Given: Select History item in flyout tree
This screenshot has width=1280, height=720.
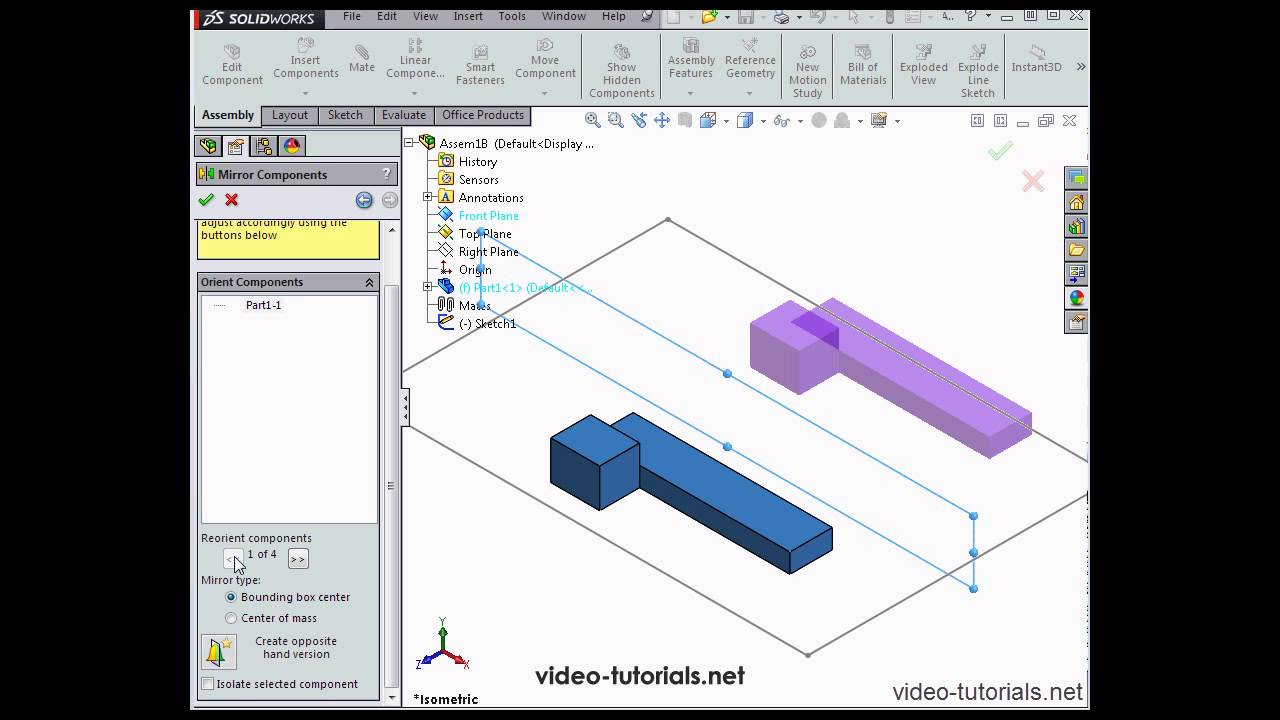Looking at the screenshot, I should (477, 162).
